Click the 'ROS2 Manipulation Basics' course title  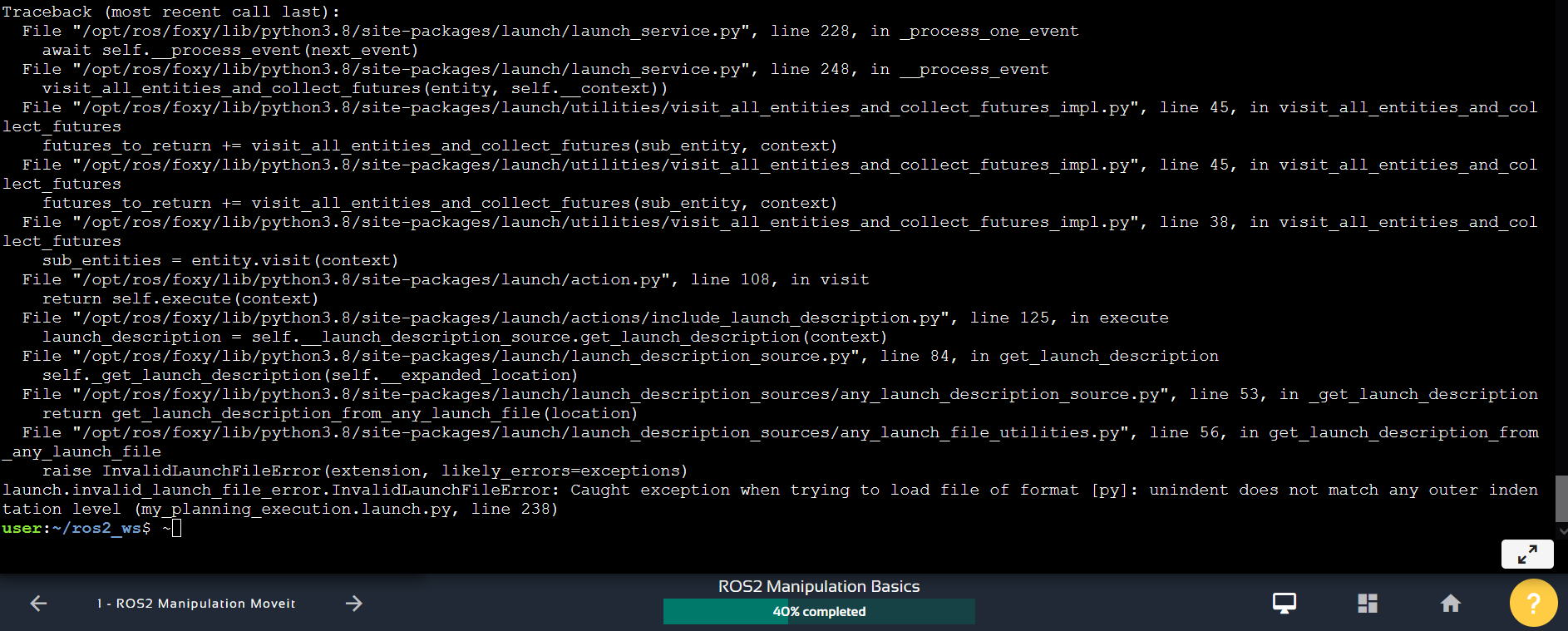pos(819,587)
